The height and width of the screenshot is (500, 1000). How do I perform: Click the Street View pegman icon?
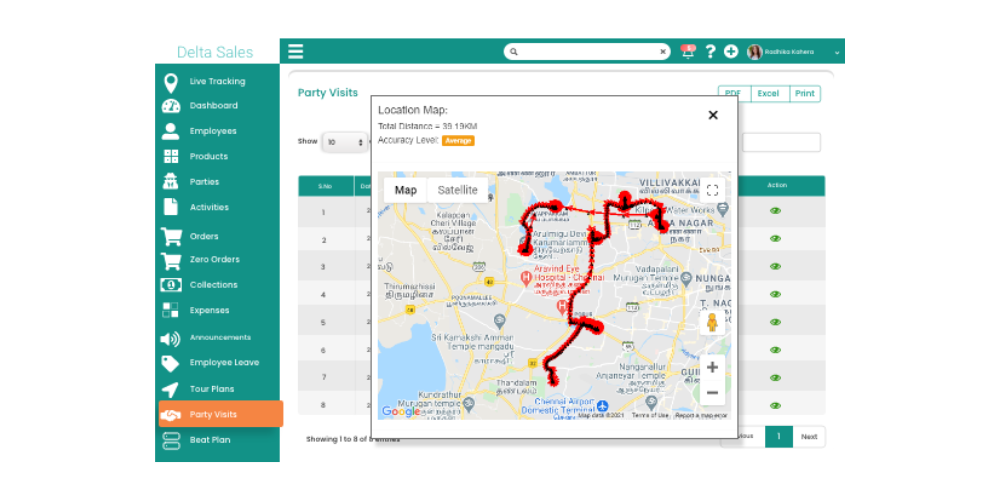pos(712,323)
